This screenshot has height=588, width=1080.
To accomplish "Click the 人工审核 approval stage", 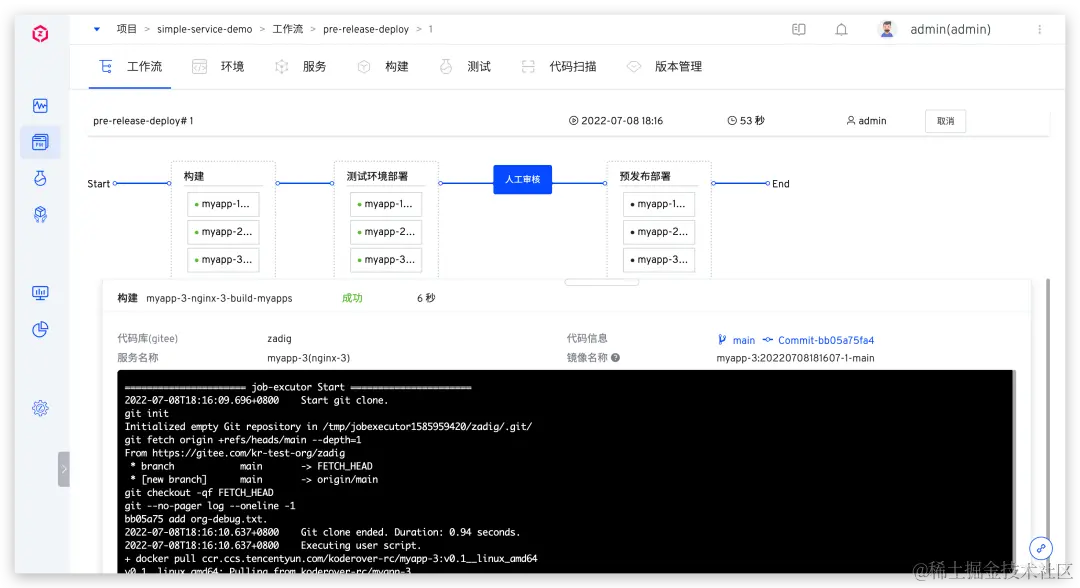I will [522, 179].
